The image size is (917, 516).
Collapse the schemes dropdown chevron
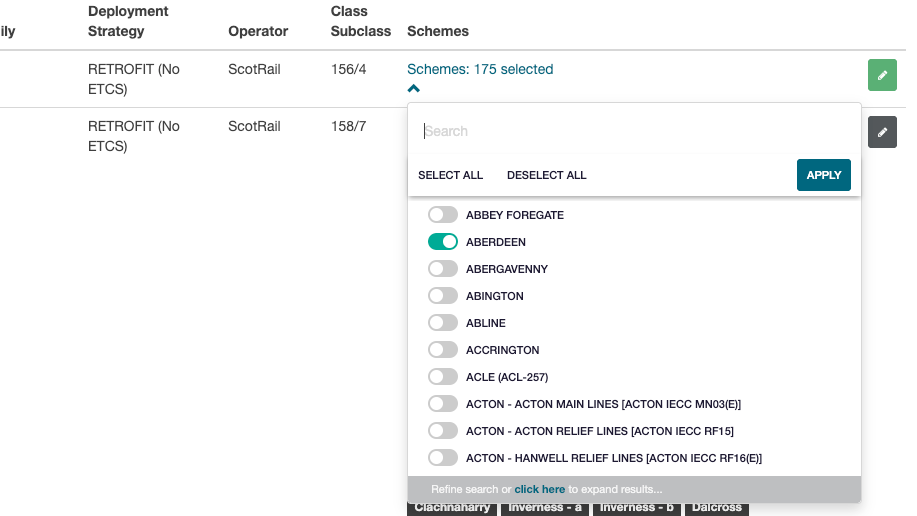click(414, 89)
